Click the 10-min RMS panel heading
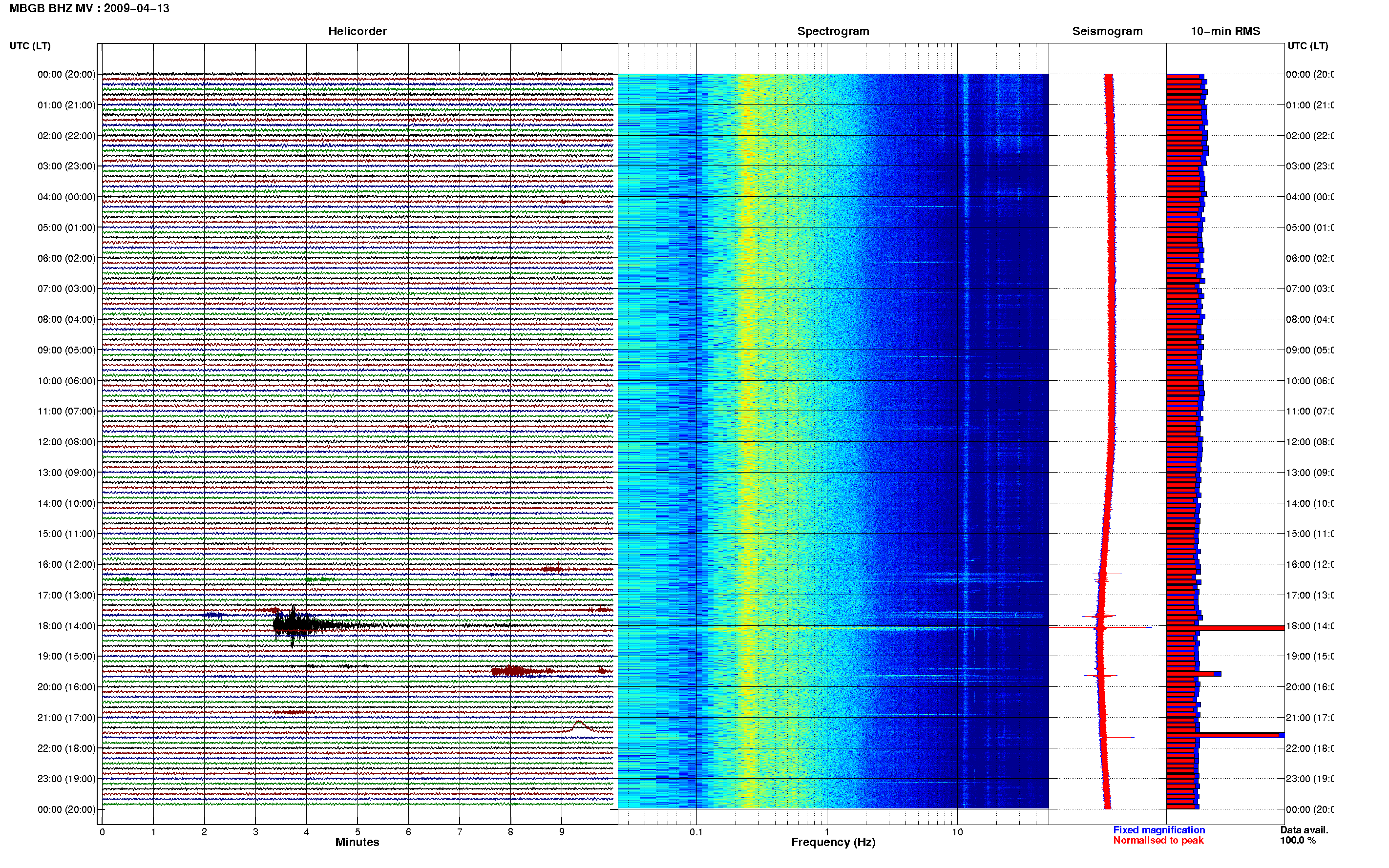 (1225, 31)
